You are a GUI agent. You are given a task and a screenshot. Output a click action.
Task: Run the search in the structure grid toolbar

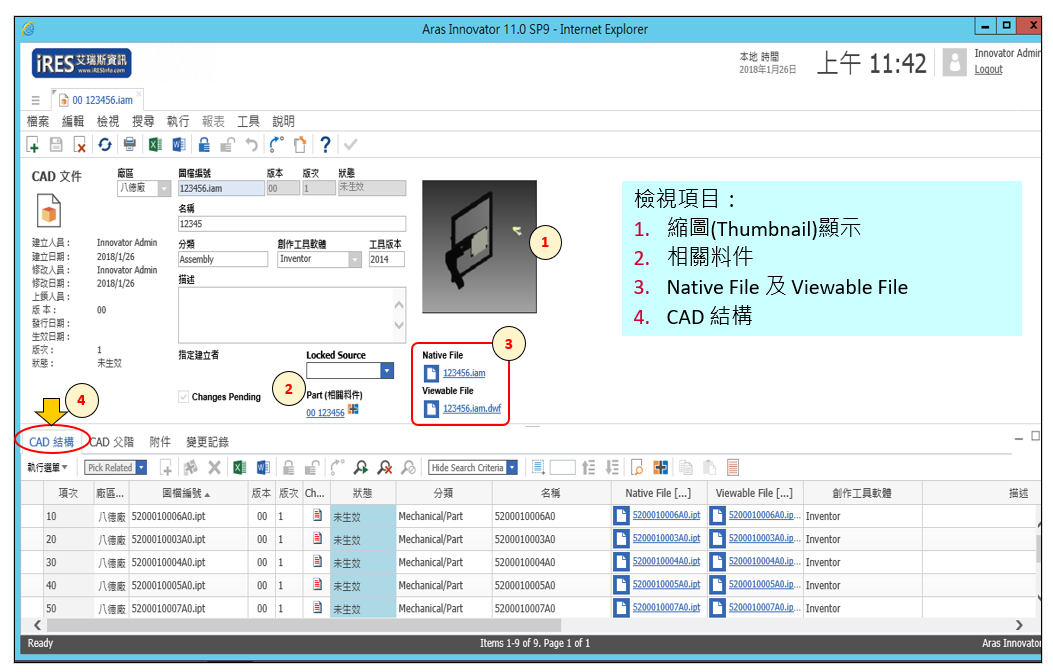tap(361, 467)
